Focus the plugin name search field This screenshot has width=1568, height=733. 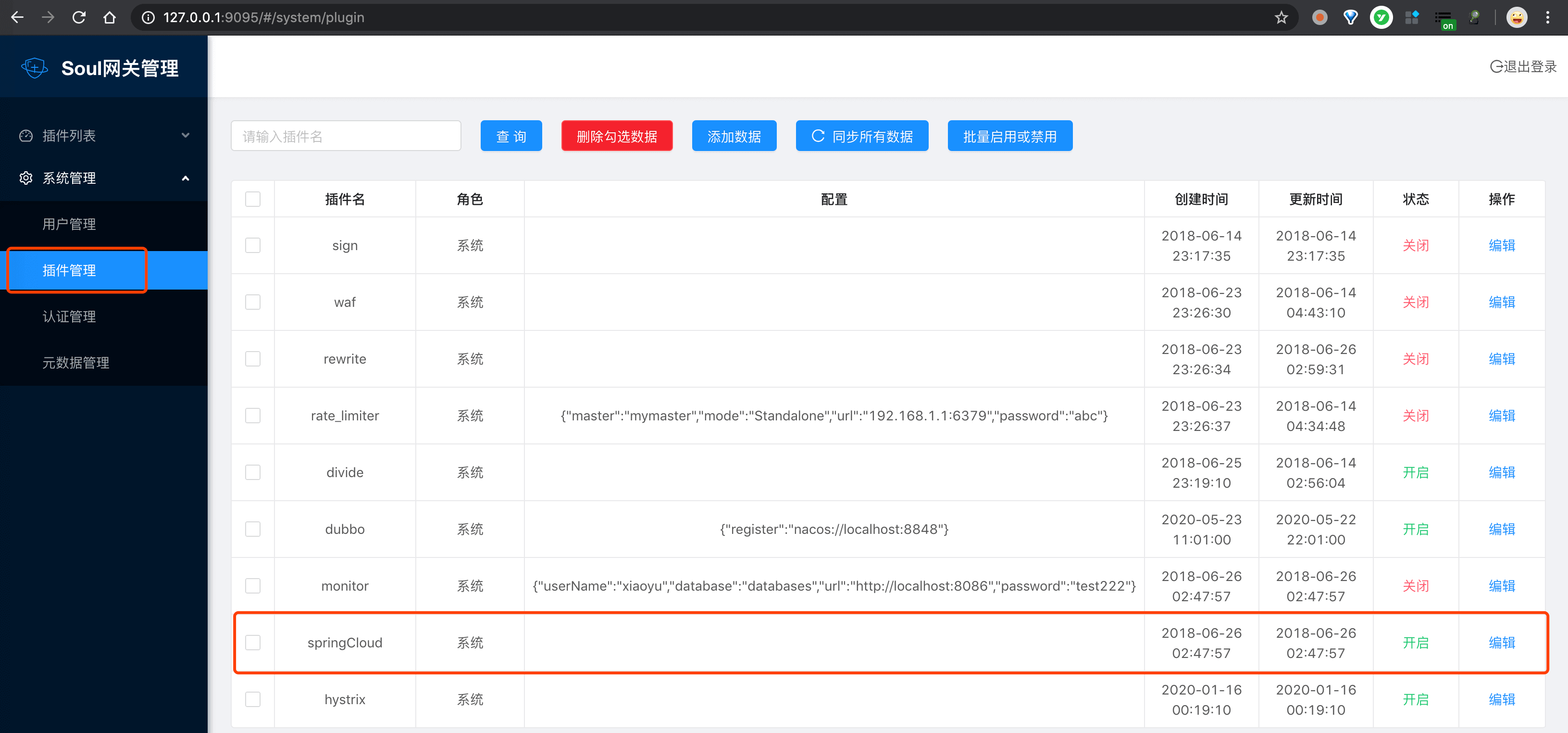pos(346,137)
